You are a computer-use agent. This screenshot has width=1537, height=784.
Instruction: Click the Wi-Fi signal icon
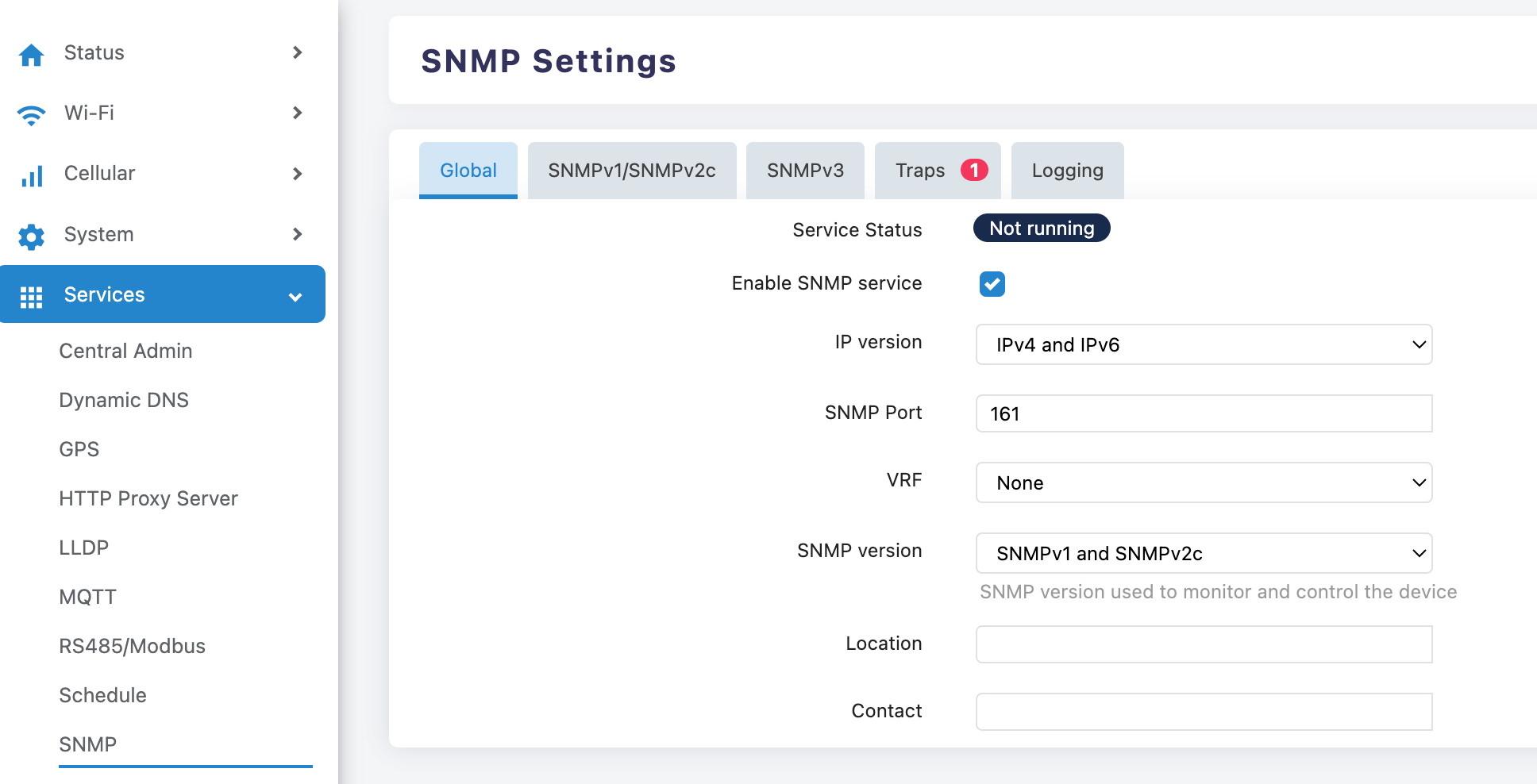[32, 115]
